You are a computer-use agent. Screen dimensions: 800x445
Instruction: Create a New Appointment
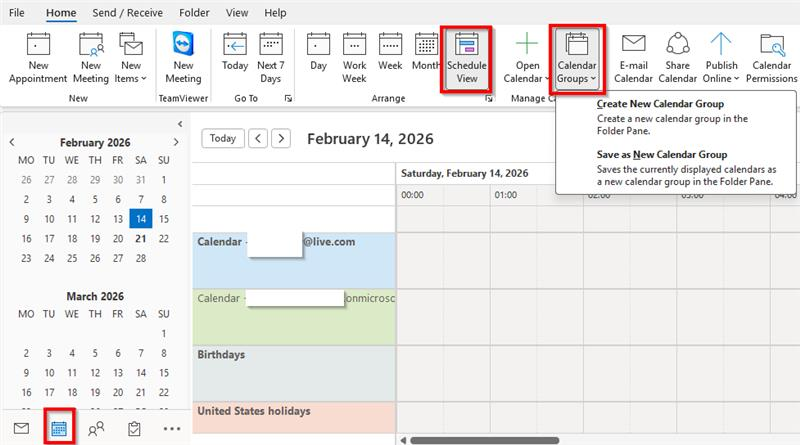[x=38, y=57]
